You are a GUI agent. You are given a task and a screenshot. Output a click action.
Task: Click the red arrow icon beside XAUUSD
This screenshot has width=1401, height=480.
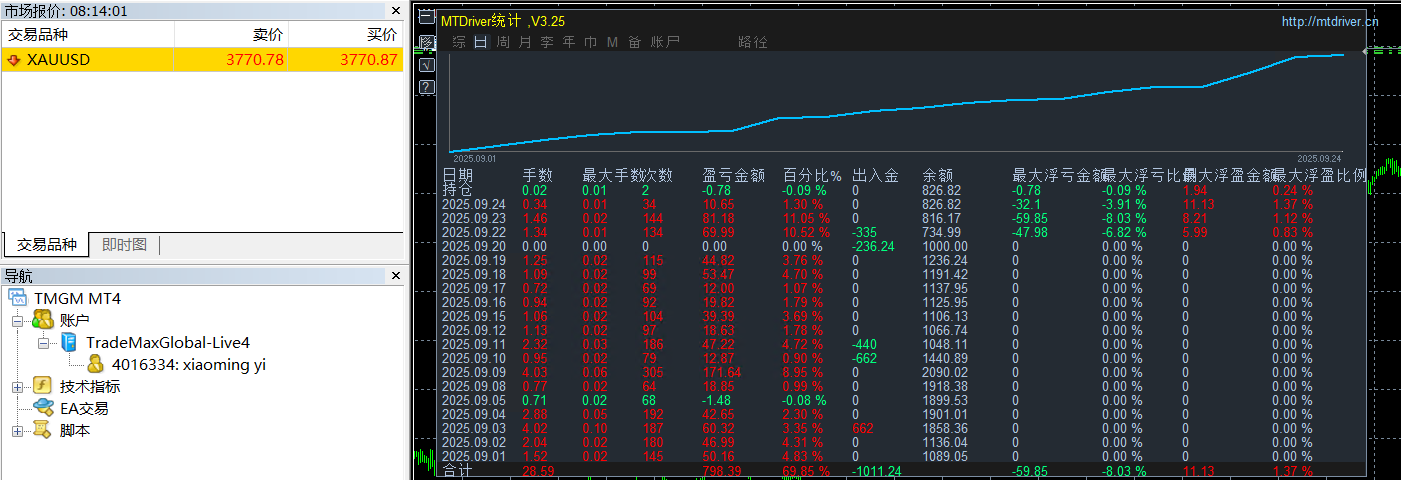pos(14,60)
